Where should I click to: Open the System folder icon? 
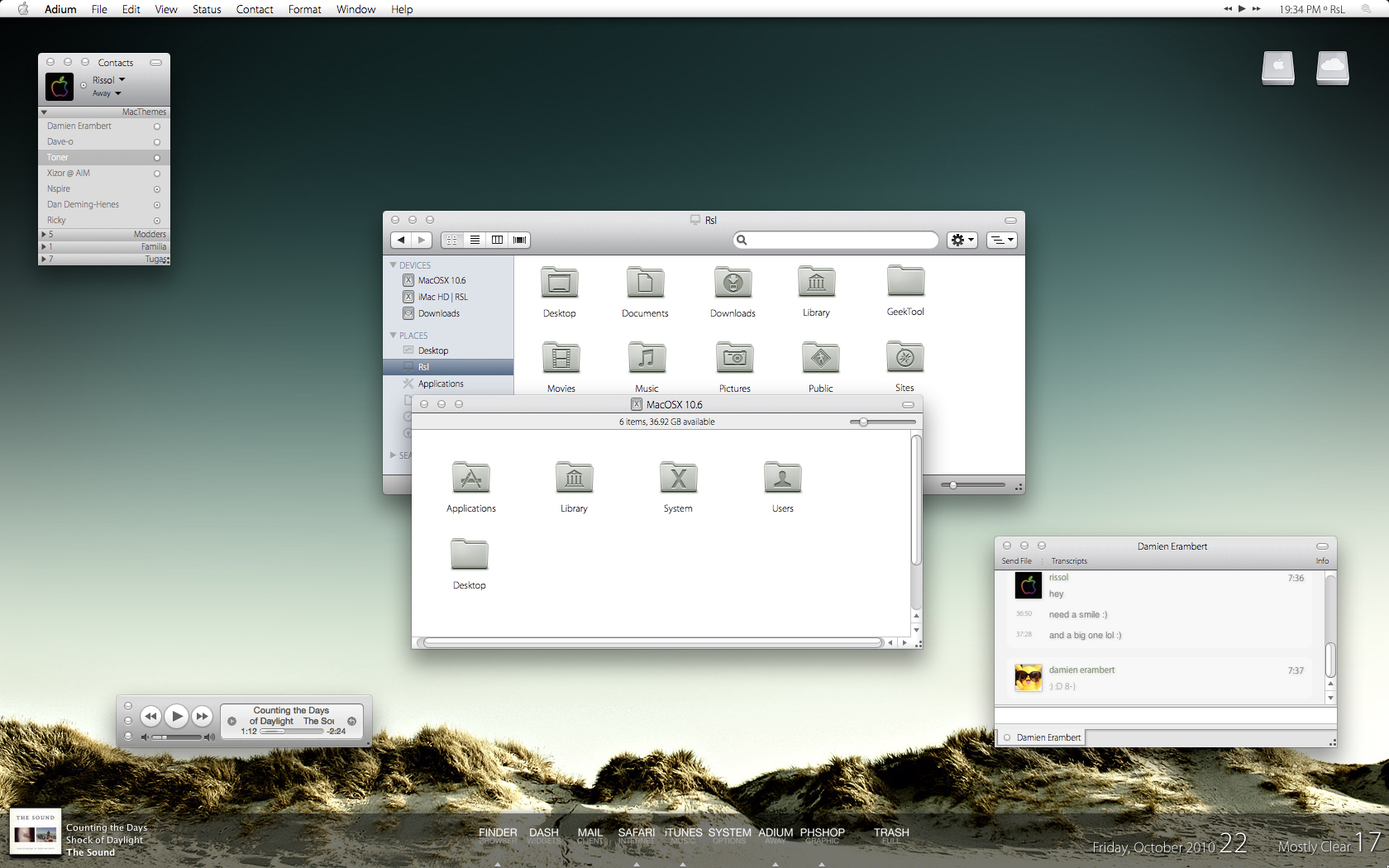(678, 478)
